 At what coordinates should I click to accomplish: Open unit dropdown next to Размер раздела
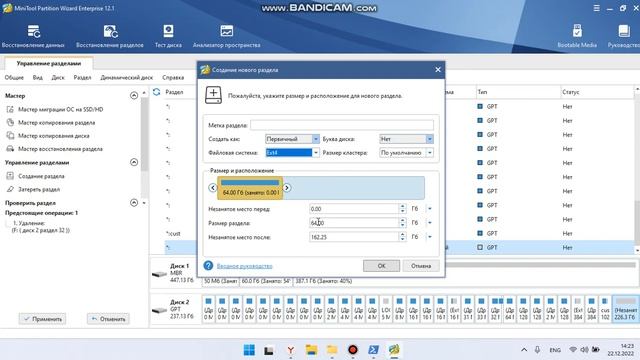[430, 223]
